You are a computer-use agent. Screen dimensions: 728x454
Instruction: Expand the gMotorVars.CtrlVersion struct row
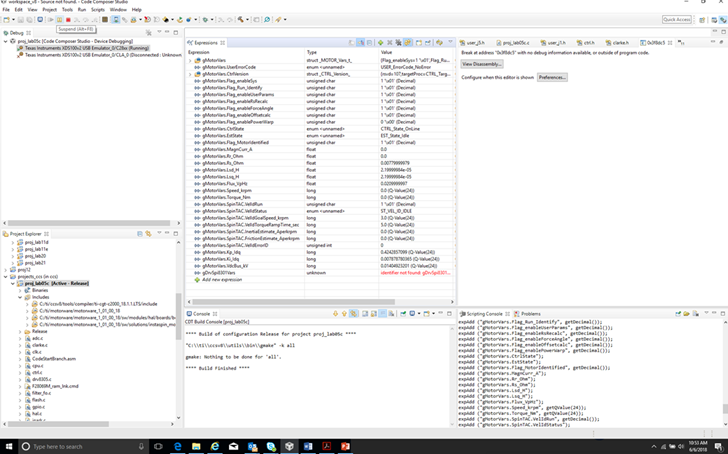coord(189,74)
